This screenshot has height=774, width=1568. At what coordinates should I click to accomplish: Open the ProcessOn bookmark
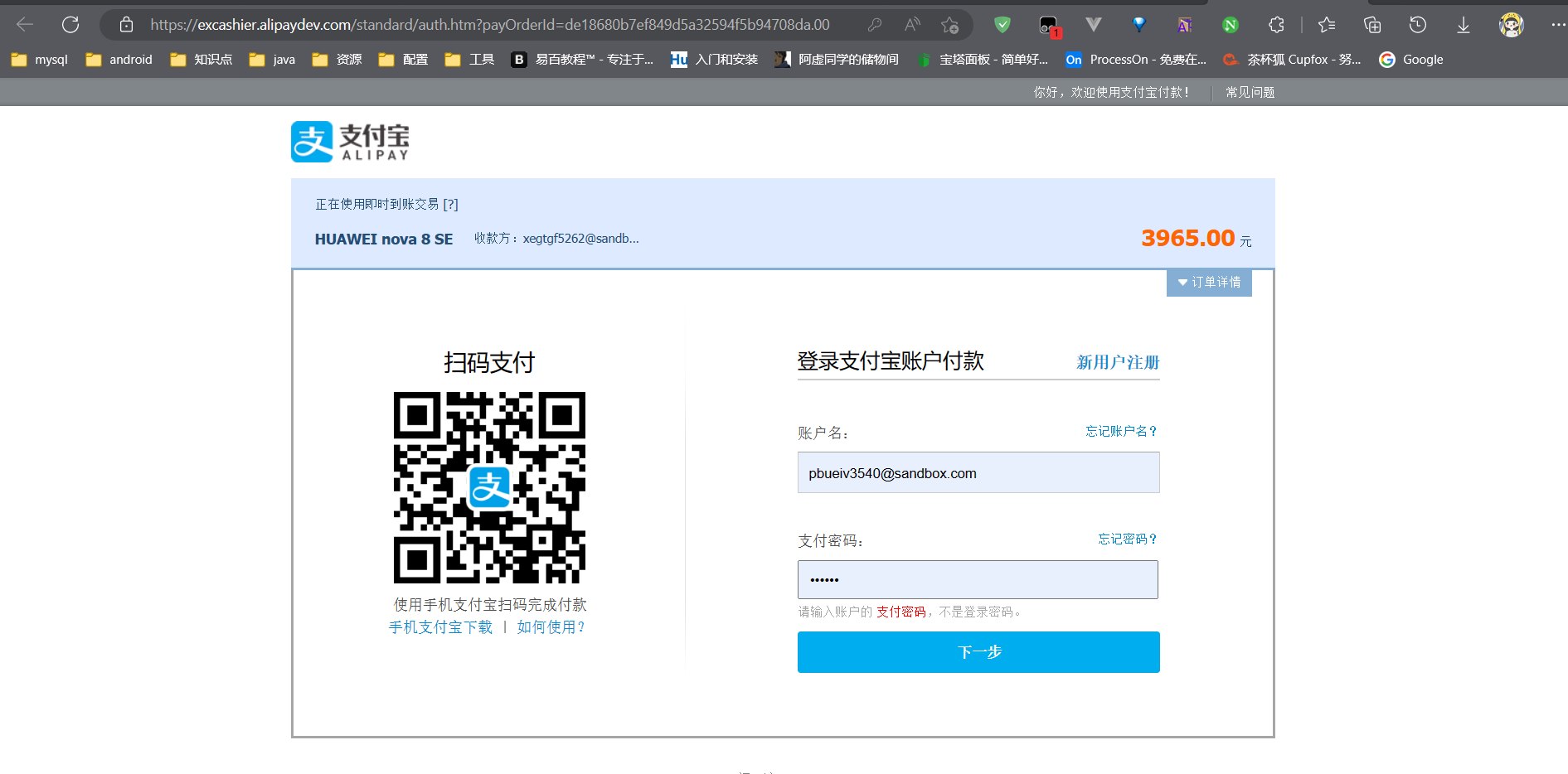tap(1136, 60)
